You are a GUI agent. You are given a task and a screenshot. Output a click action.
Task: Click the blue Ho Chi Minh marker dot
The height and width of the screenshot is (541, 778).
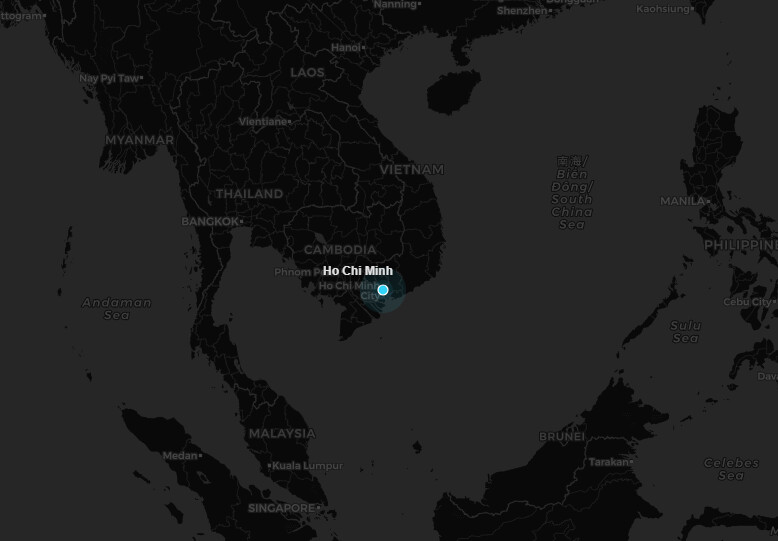383,290
